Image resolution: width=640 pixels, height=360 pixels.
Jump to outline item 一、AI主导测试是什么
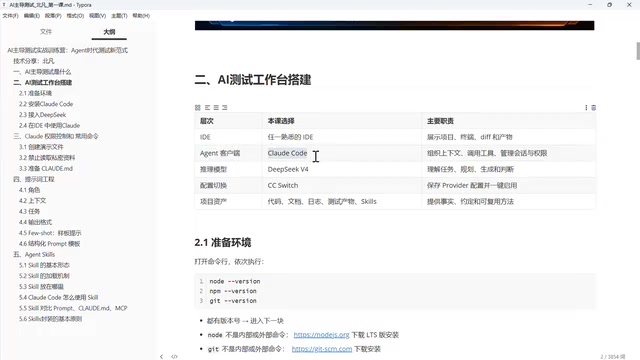click(42, 72)
